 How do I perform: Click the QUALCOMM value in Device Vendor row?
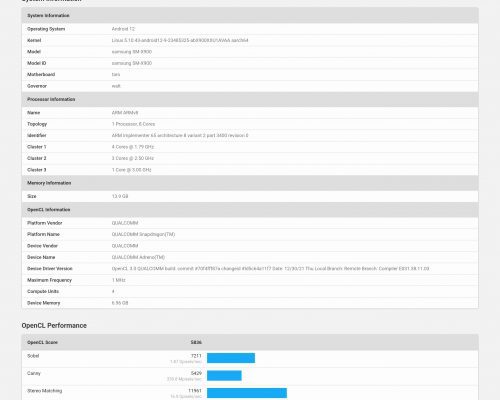pyautogui.click(x=125, y=246)
